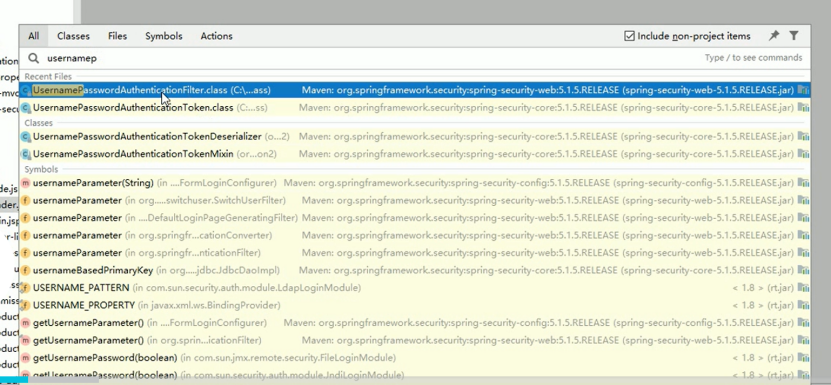Click library icon on USERNAME_PATTERN row

point(803,288)
